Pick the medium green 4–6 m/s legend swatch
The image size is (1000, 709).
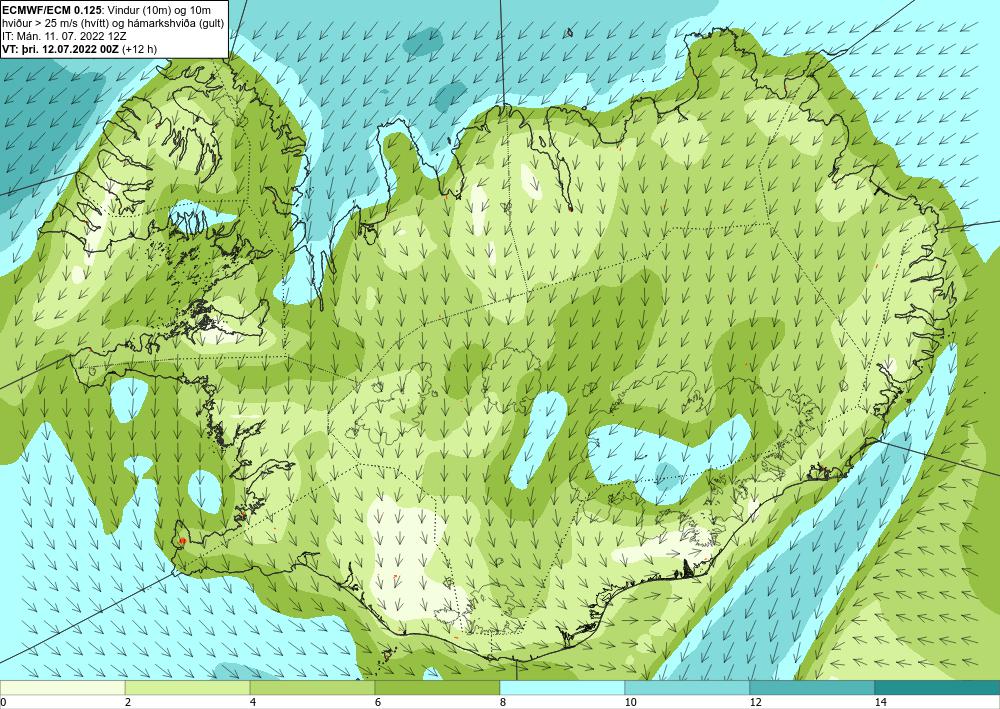click(312, 688)
